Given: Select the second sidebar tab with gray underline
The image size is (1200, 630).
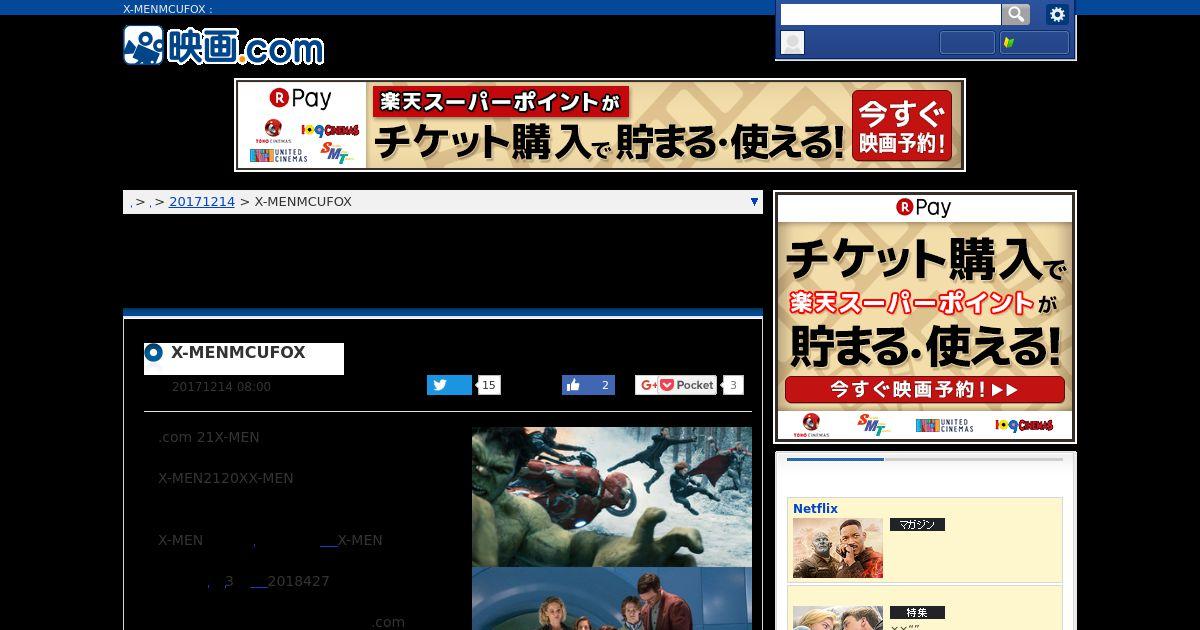Looking at the screenshot, I should point(973,459).
